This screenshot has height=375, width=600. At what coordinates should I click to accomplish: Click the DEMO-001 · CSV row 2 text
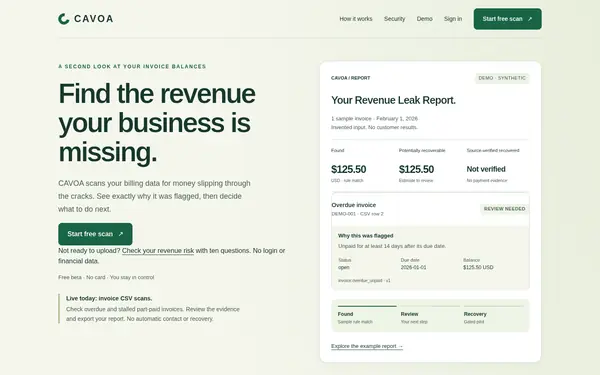click(357, 214)
